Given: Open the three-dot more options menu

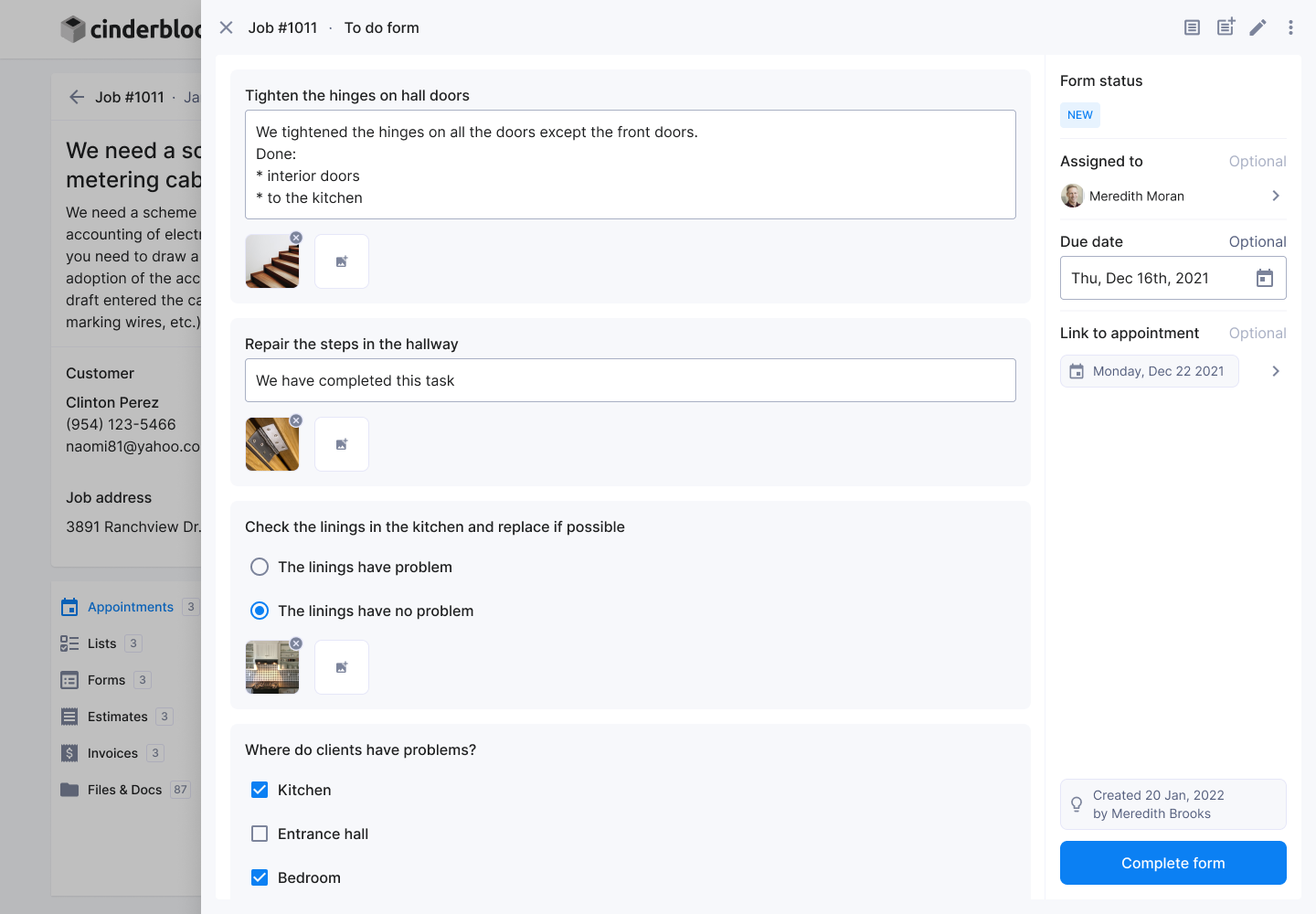Looking at the screenshot, I should (1290, 27).
